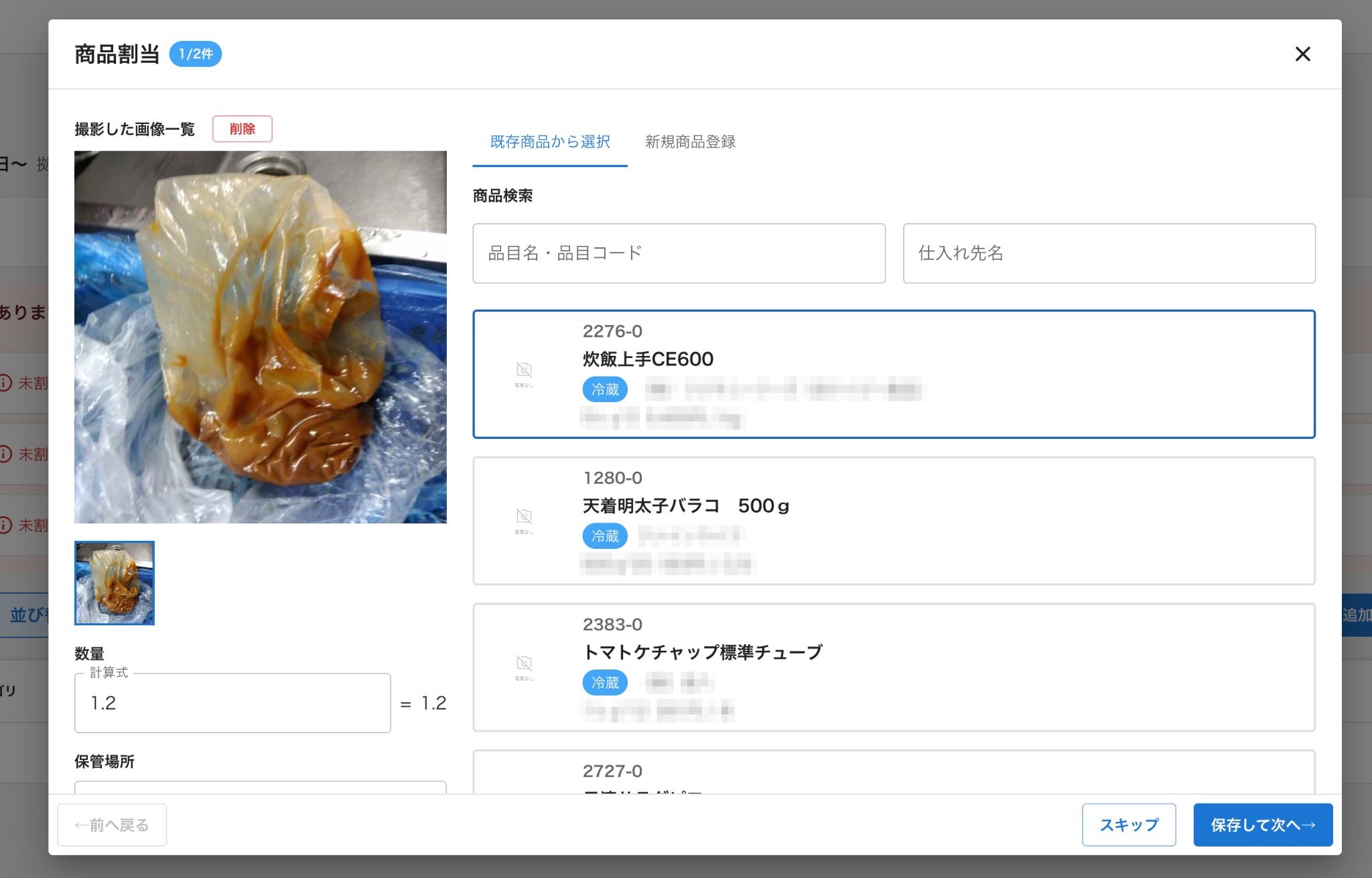Image resolution: width=1372 pixels, height=878 pixels.
Task: Click the スキップ button
Action: (1129, 825)
